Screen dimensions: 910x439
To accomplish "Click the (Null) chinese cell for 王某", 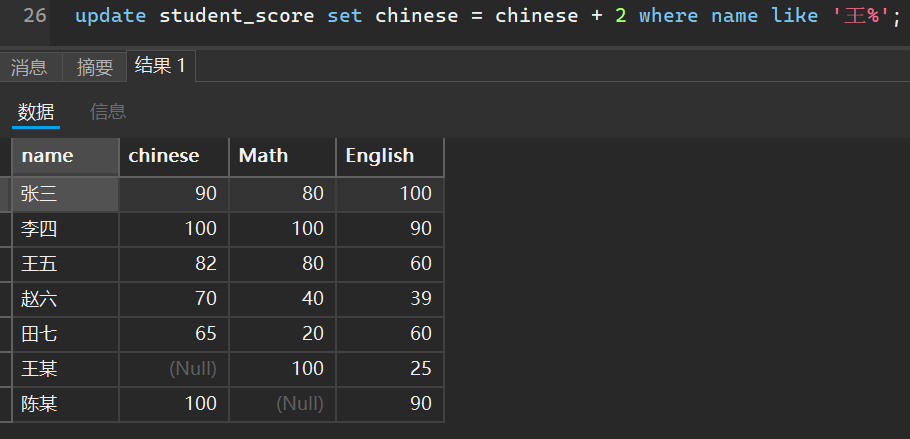I will pos(174,369).
